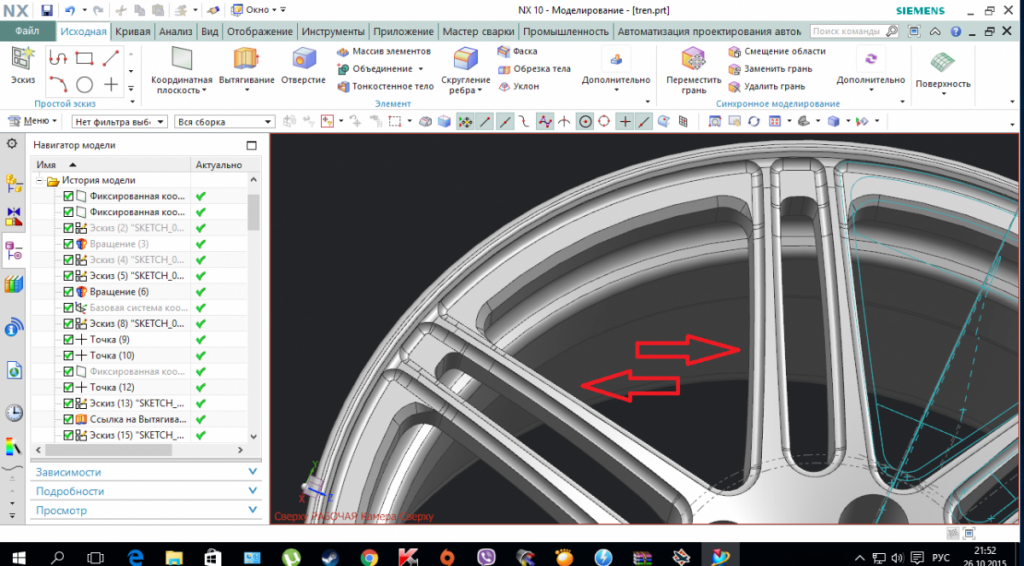Open File Explorer from the taskbar
The image size is (1024, 566).
pos(174,557)
